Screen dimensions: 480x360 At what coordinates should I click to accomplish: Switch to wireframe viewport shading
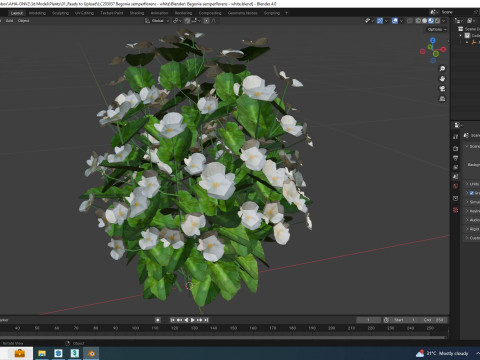(x=418, y=21)
